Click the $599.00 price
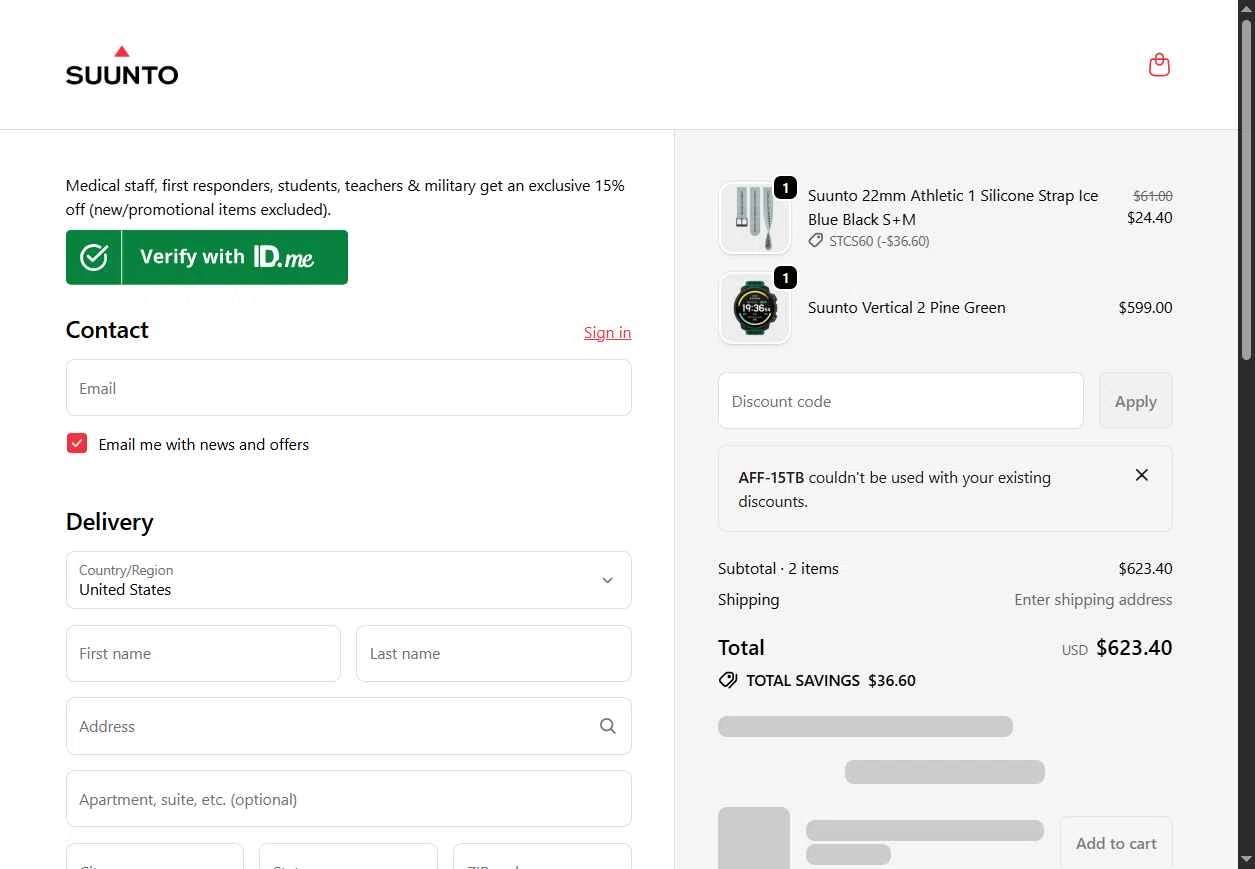This screenshot has height=869, width=1255. pos(1145,308)
